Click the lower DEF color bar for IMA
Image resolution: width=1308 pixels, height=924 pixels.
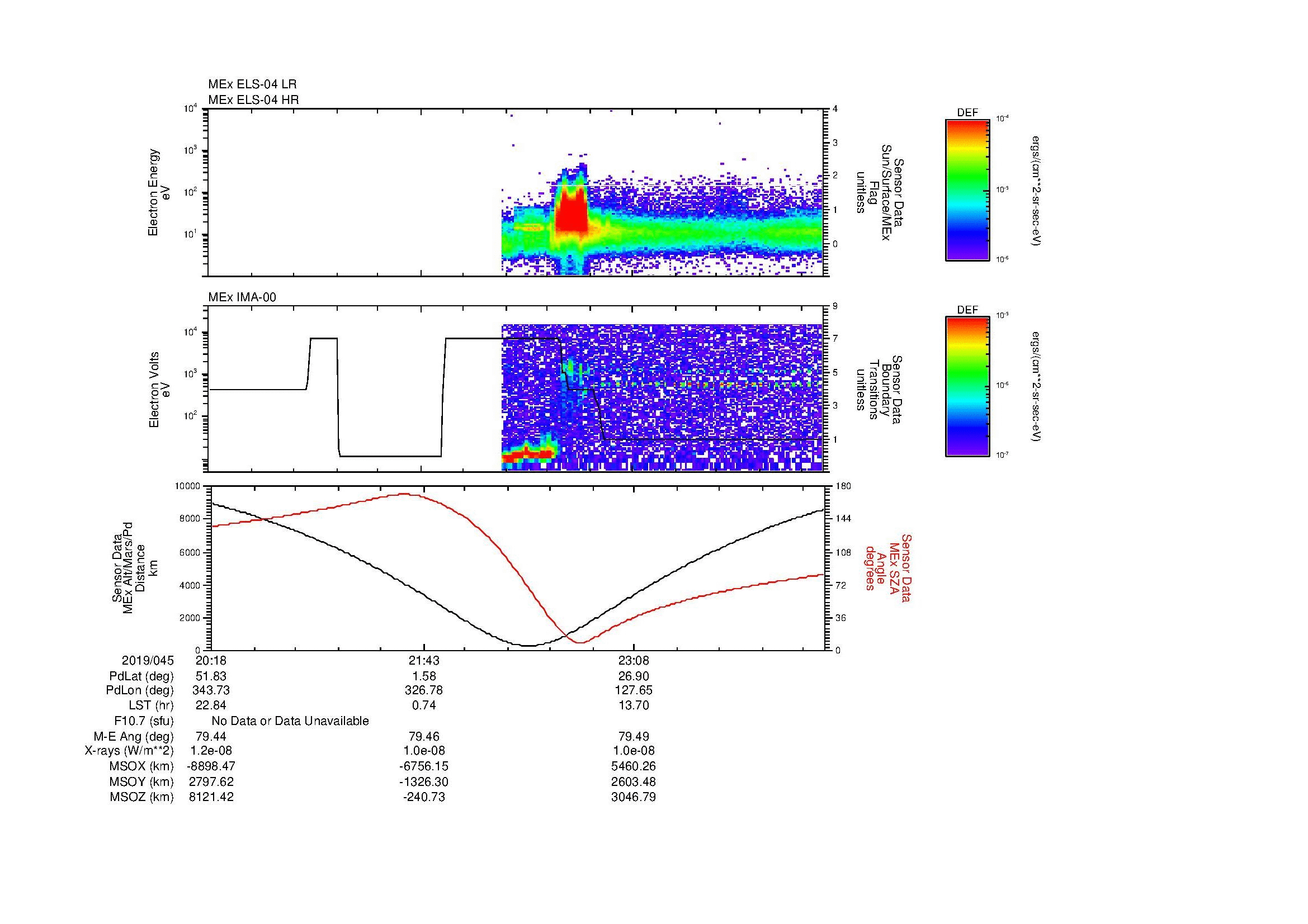967,387
